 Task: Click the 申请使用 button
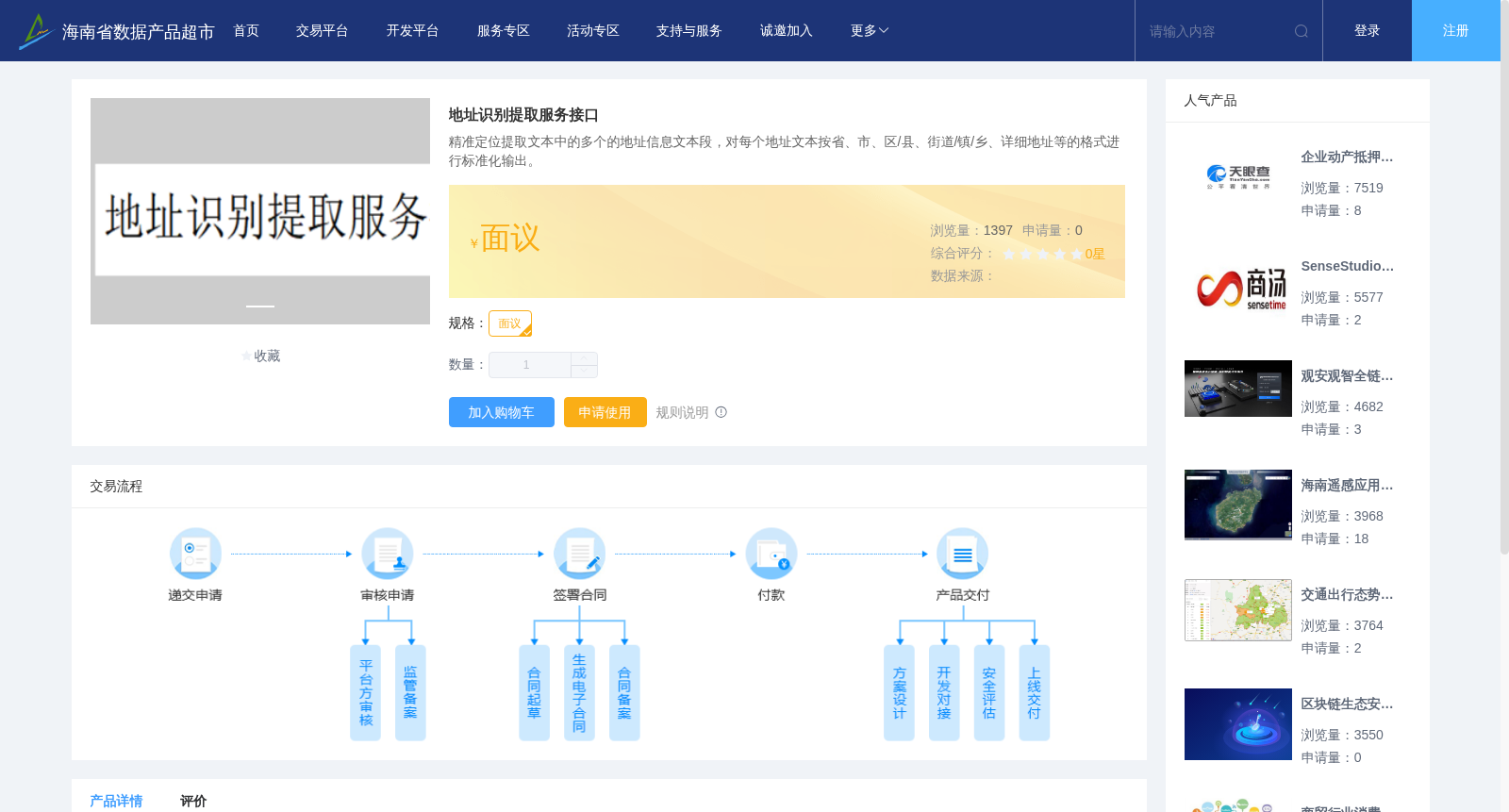[x=605, y=412]
